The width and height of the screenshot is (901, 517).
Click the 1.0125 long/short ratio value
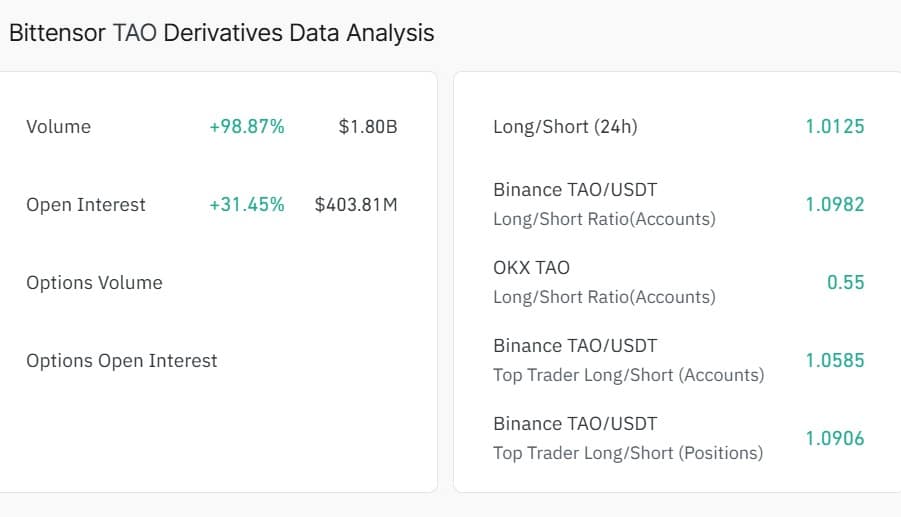coord(835,127)
